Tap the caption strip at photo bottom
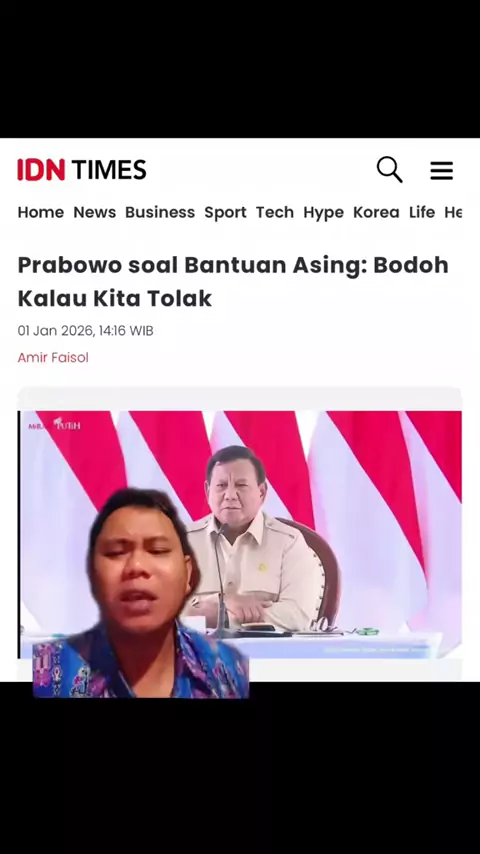This screenshot has height=854, width=480. 376,650
